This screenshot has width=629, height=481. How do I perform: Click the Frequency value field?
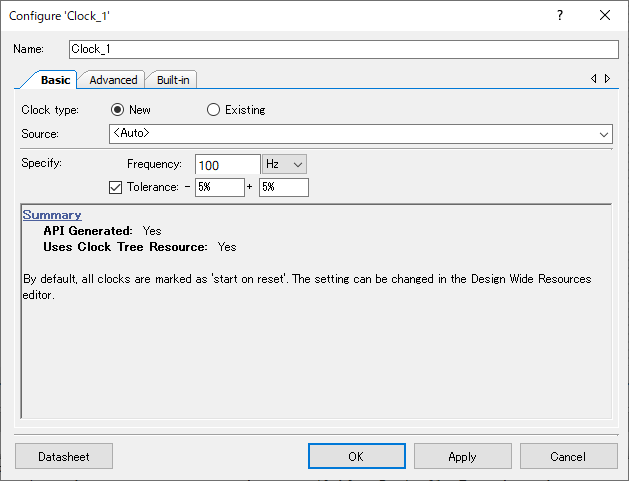227,164
